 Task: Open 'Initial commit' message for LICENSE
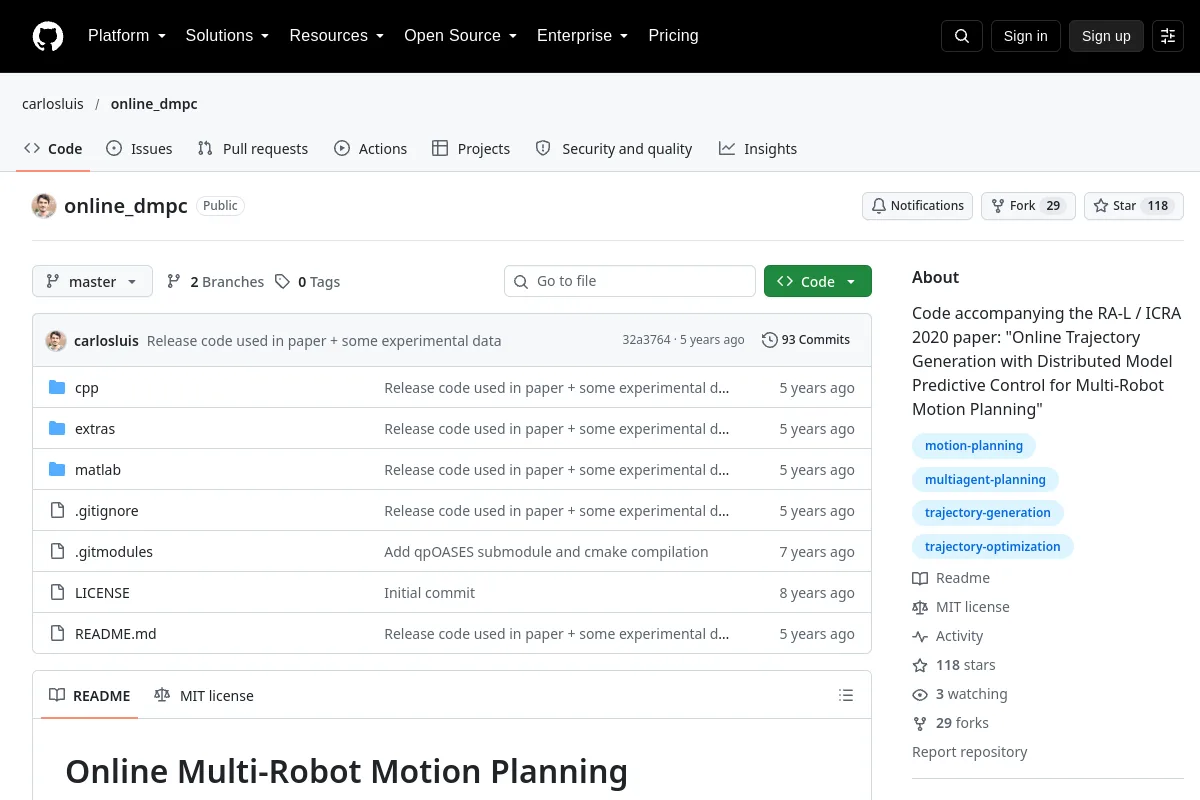coord(429,593)
